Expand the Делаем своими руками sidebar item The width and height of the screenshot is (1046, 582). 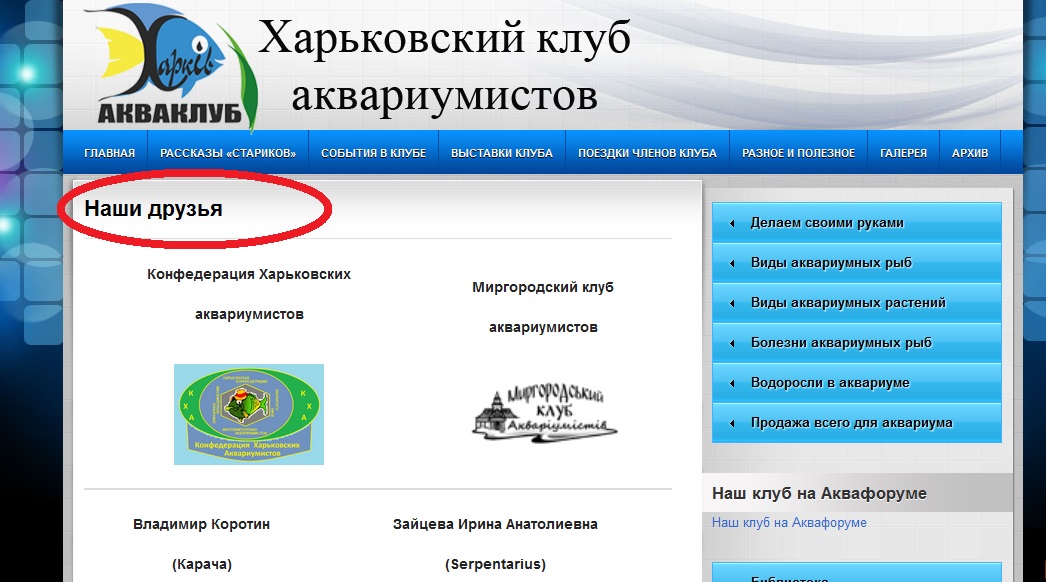click(827, 223)
